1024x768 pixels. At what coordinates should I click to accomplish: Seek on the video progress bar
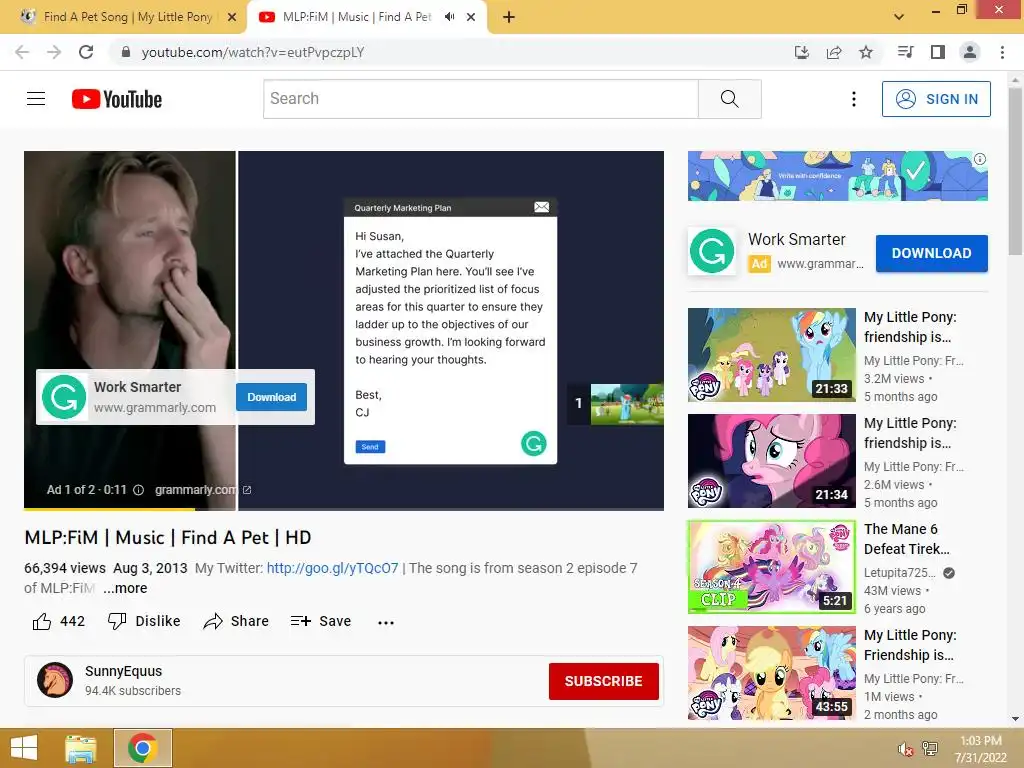coord(344,509)
